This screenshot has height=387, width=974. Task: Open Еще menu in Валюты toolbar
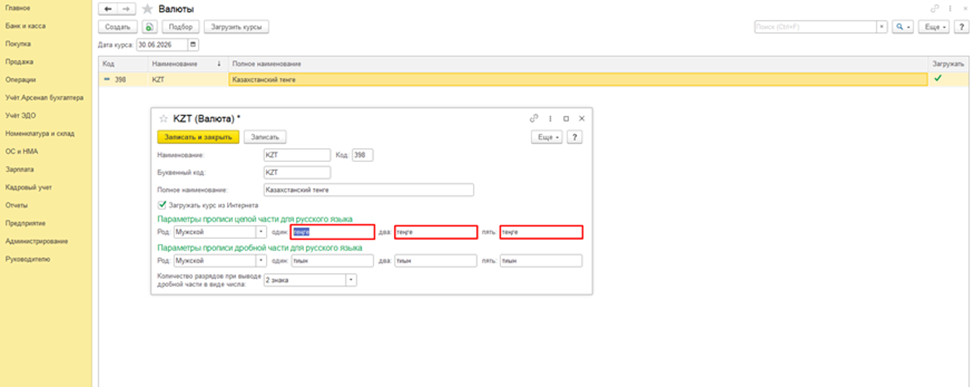click(x=934, y=27)
